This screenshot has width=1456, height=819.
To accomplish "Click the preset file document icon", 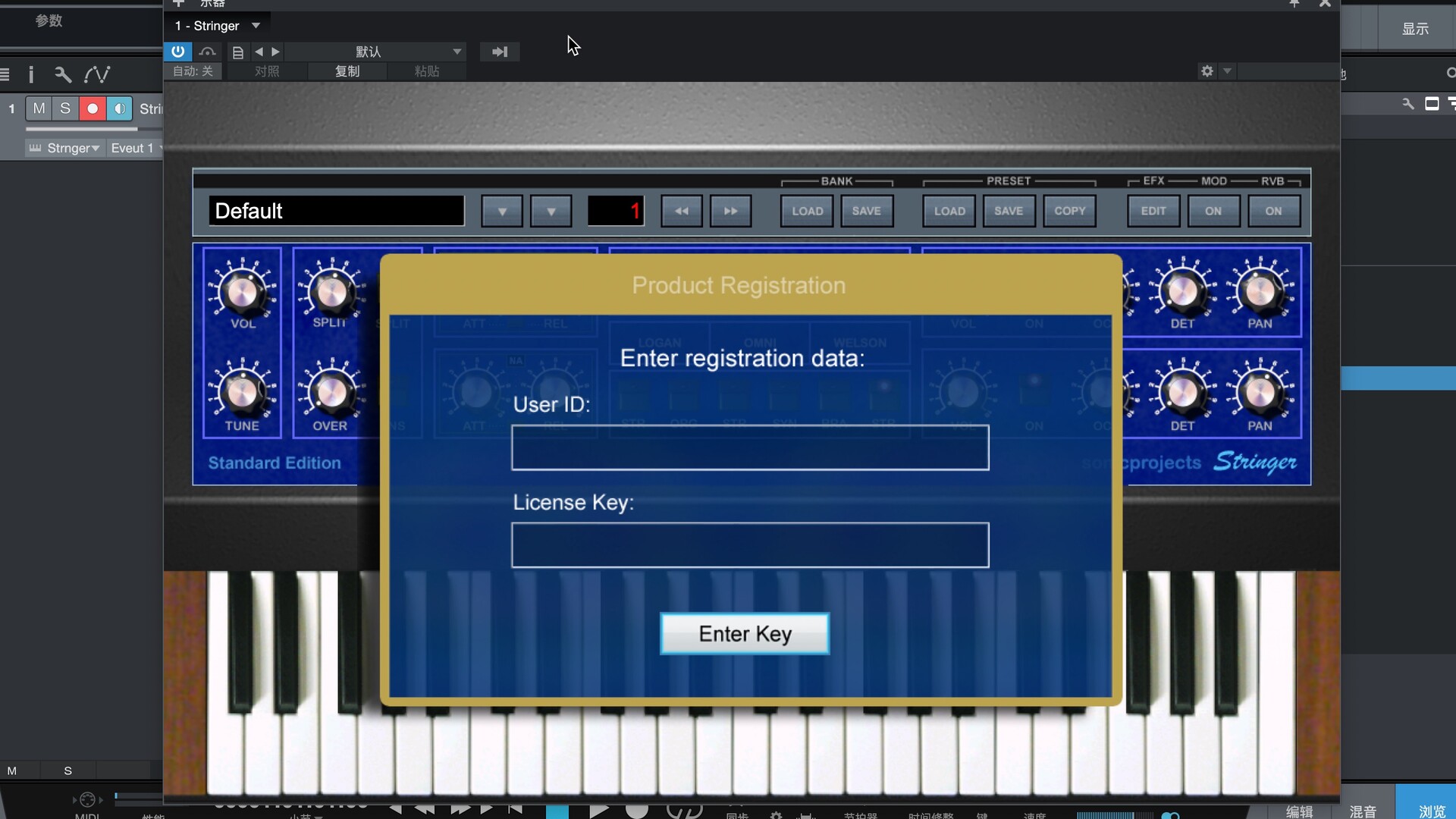I will click(238, 52).
